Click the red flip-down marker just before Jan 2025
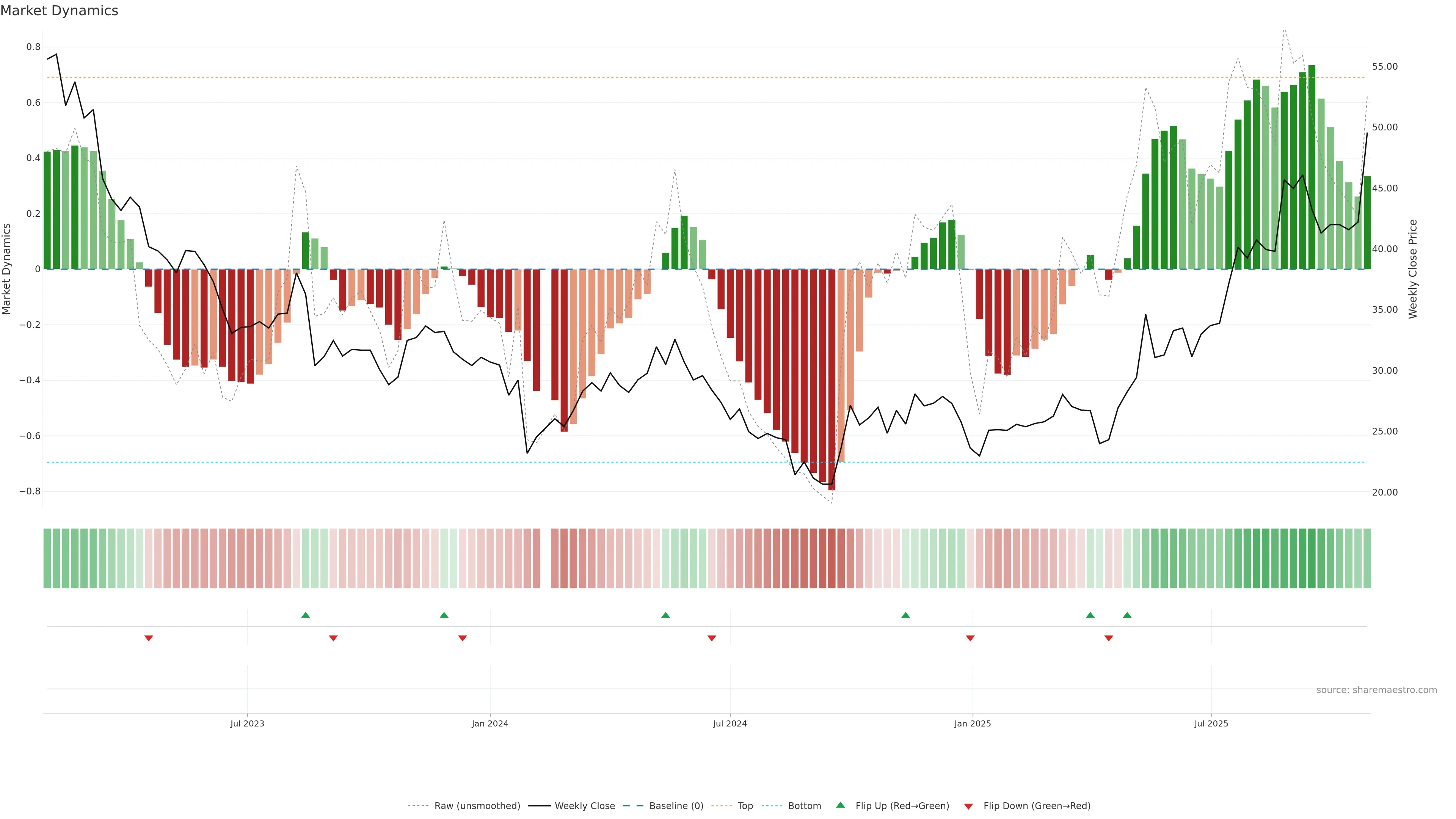The width and height of the screenshot is (1456, 819). pos(970,638)
